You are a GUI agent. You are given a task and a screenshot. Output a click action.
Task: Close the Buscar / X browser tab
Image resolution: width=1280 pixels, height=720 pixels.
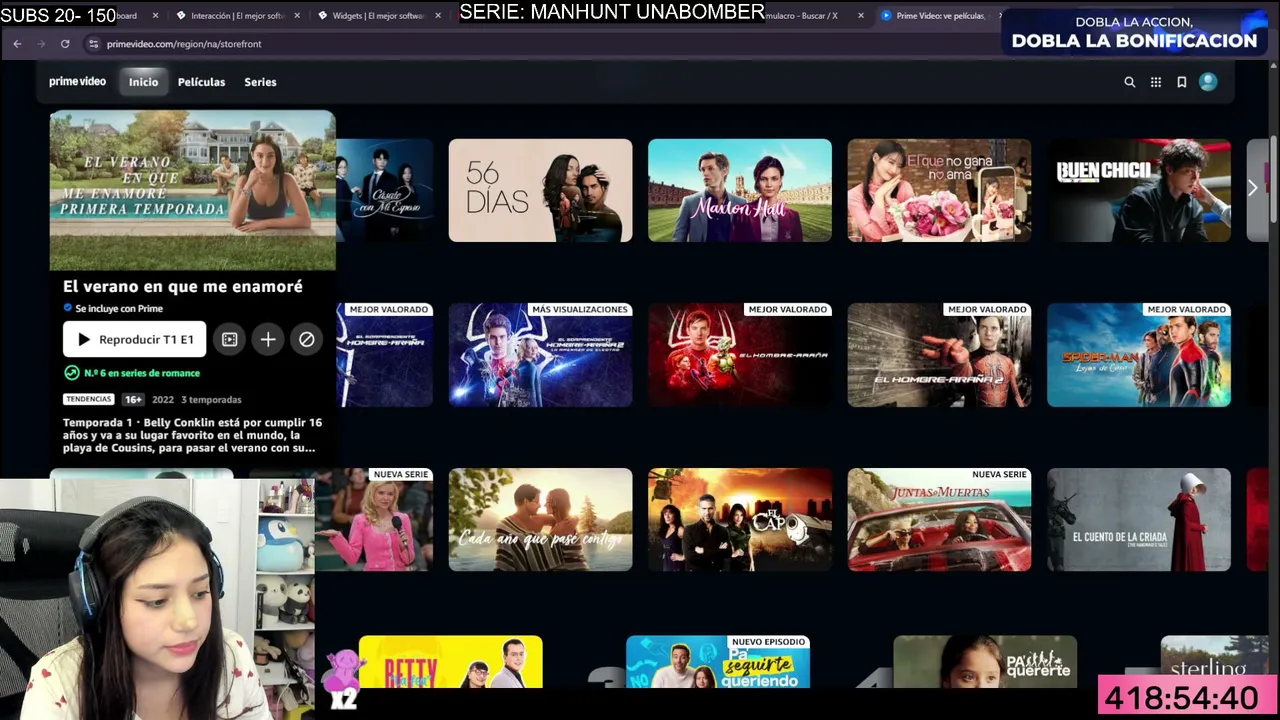pos(860,16)
